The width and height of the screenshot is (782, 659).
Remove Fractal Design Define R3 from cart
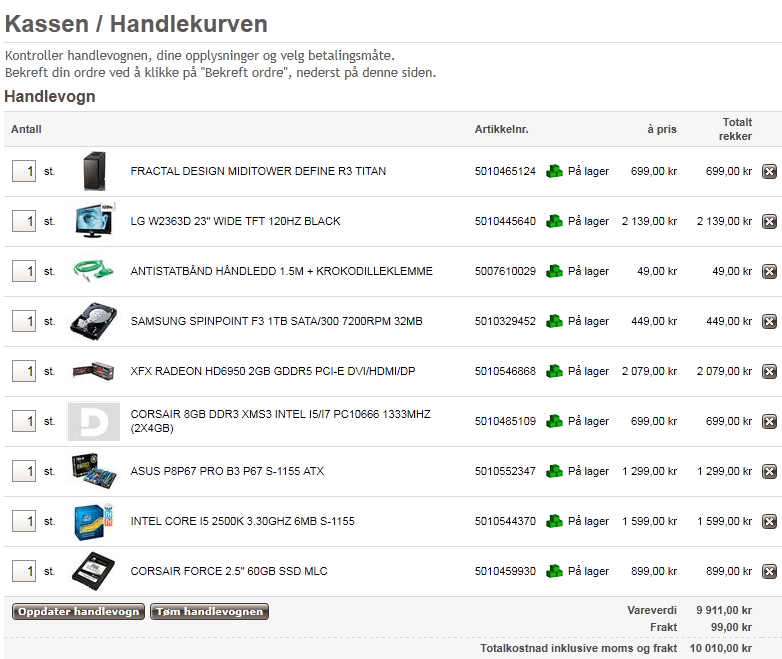769,172
